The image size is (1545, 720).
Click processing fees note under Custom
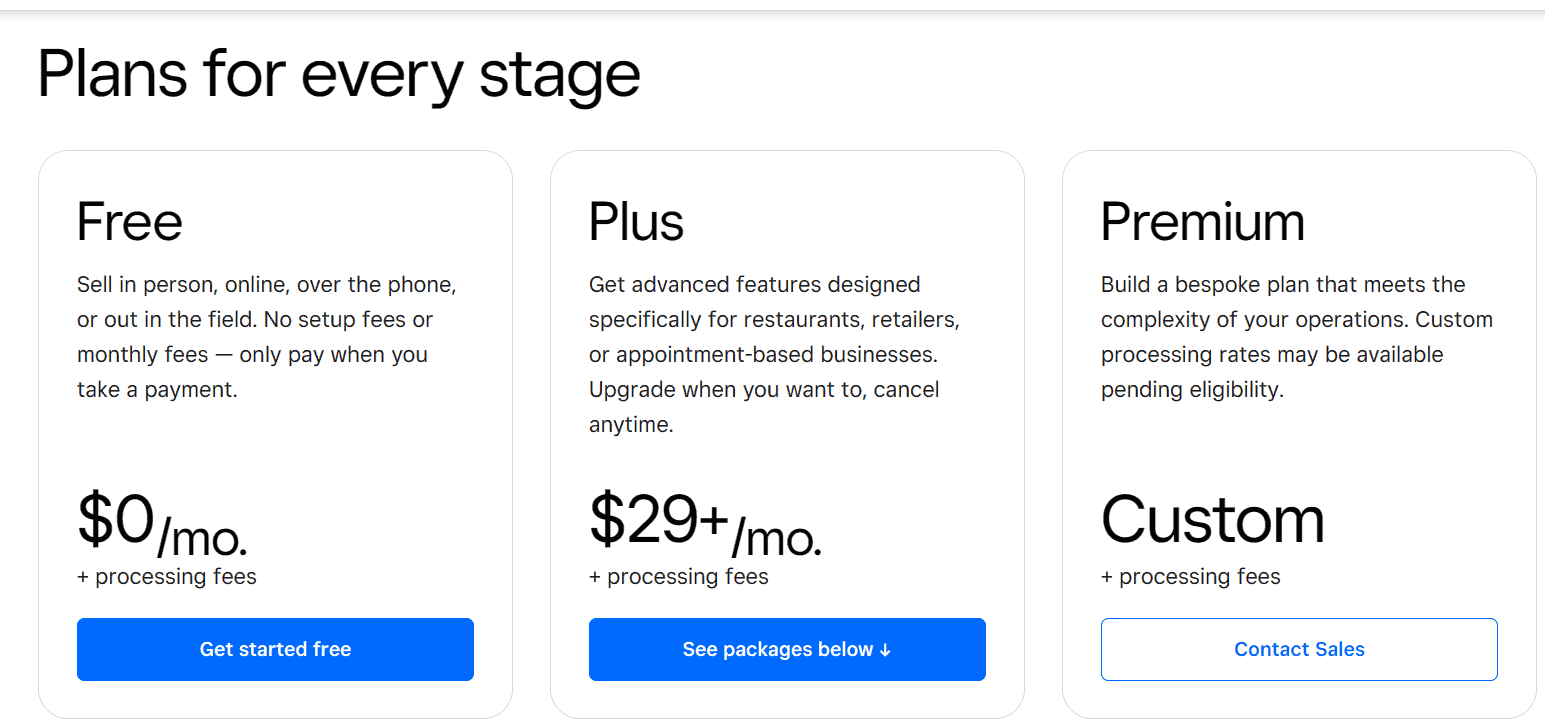click(x=1191, y=577)
